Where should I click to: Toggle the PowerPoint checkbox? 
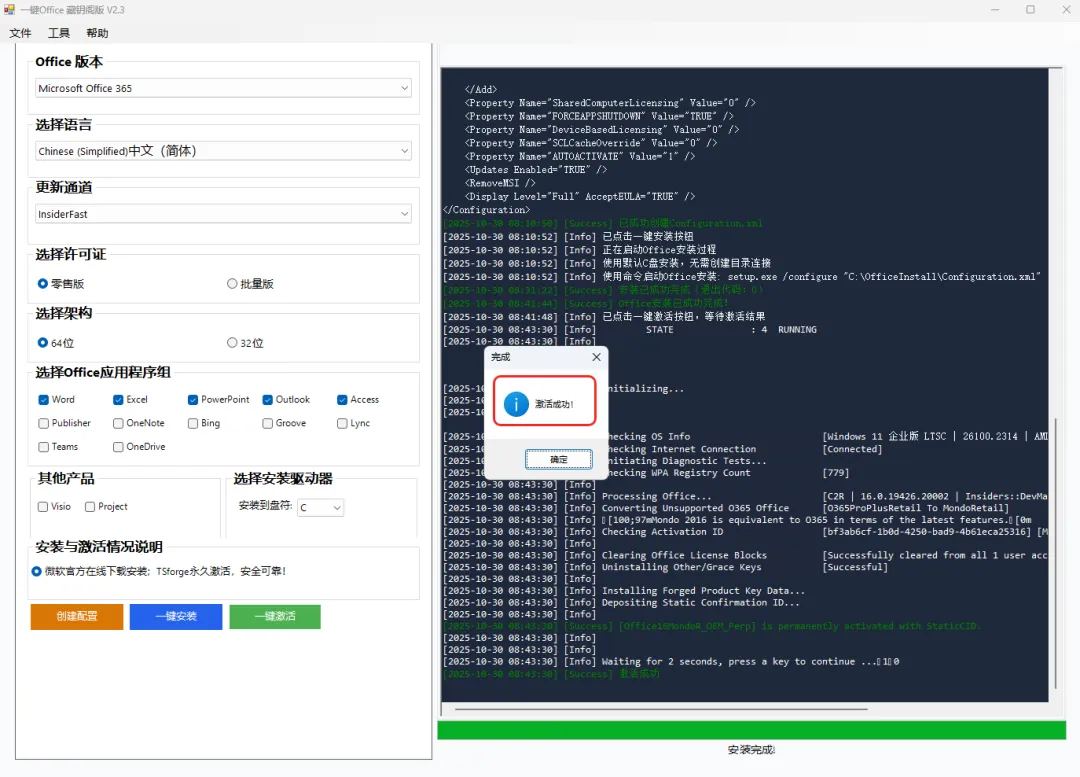click(193, 400)
